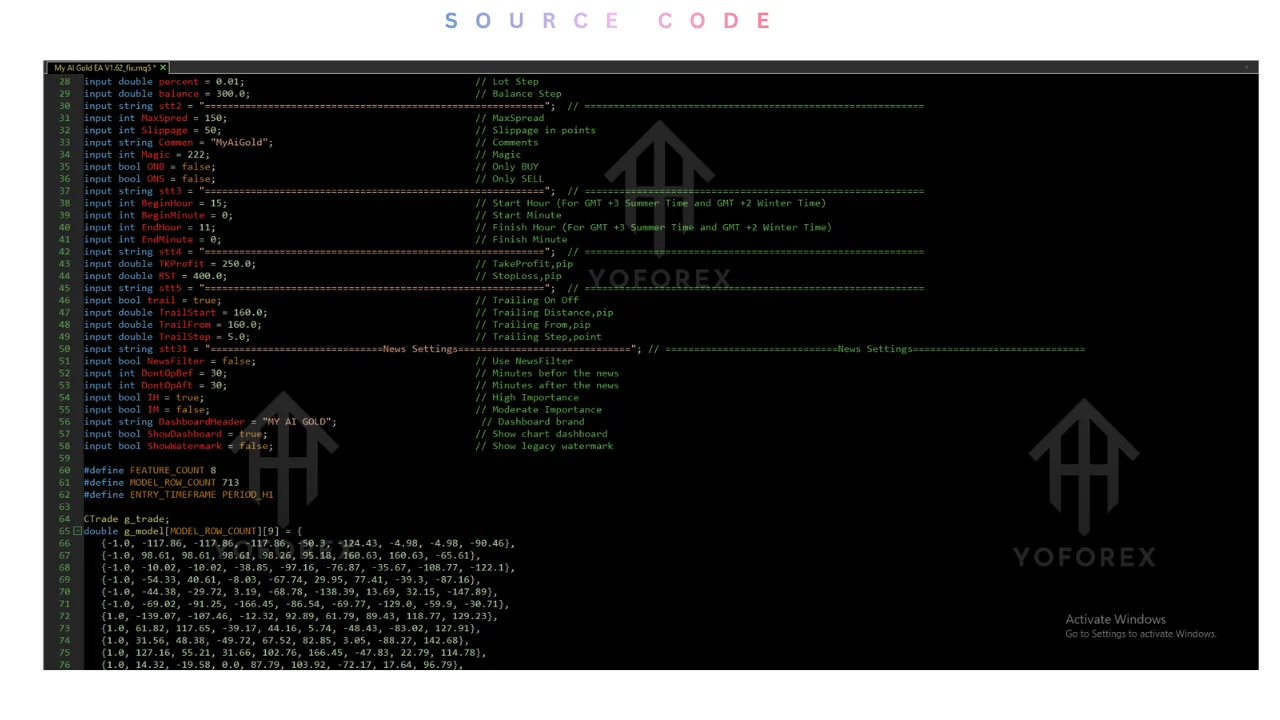Click the '#define FEATURE_COUNT 8' line

click(x=150, y=470)
